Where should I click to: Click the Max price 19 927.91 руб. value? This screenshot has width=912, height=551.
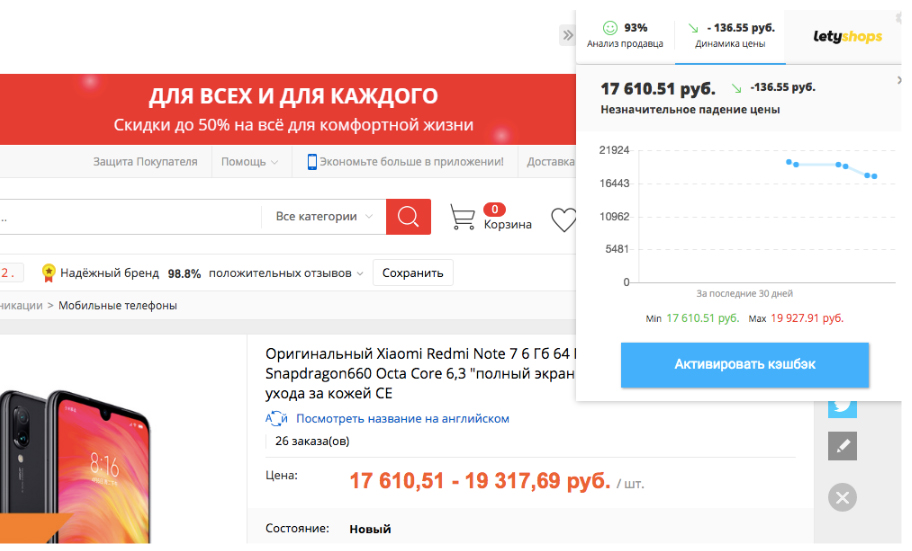pyautogui.click(x=807, y=318)
